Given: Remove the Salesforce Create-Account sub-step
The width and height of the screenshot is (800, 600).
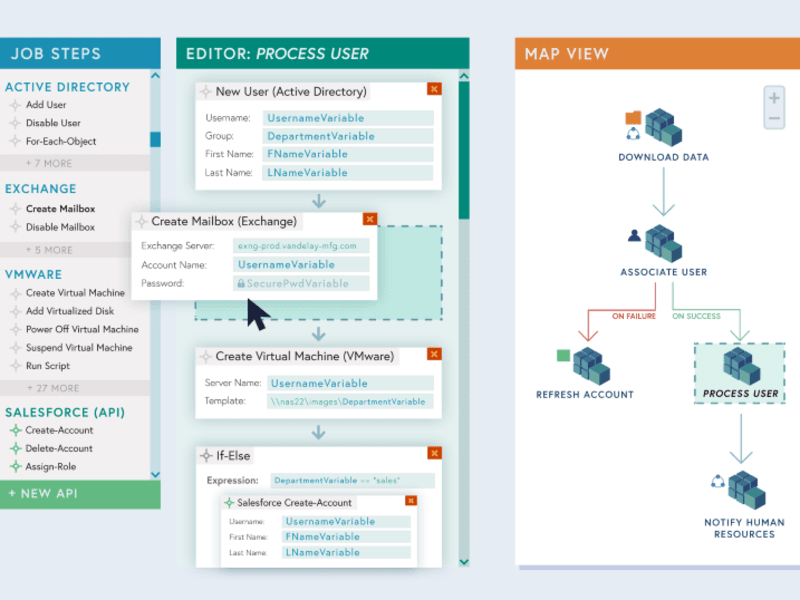Looking at the screenshot, I should (411, 501).
